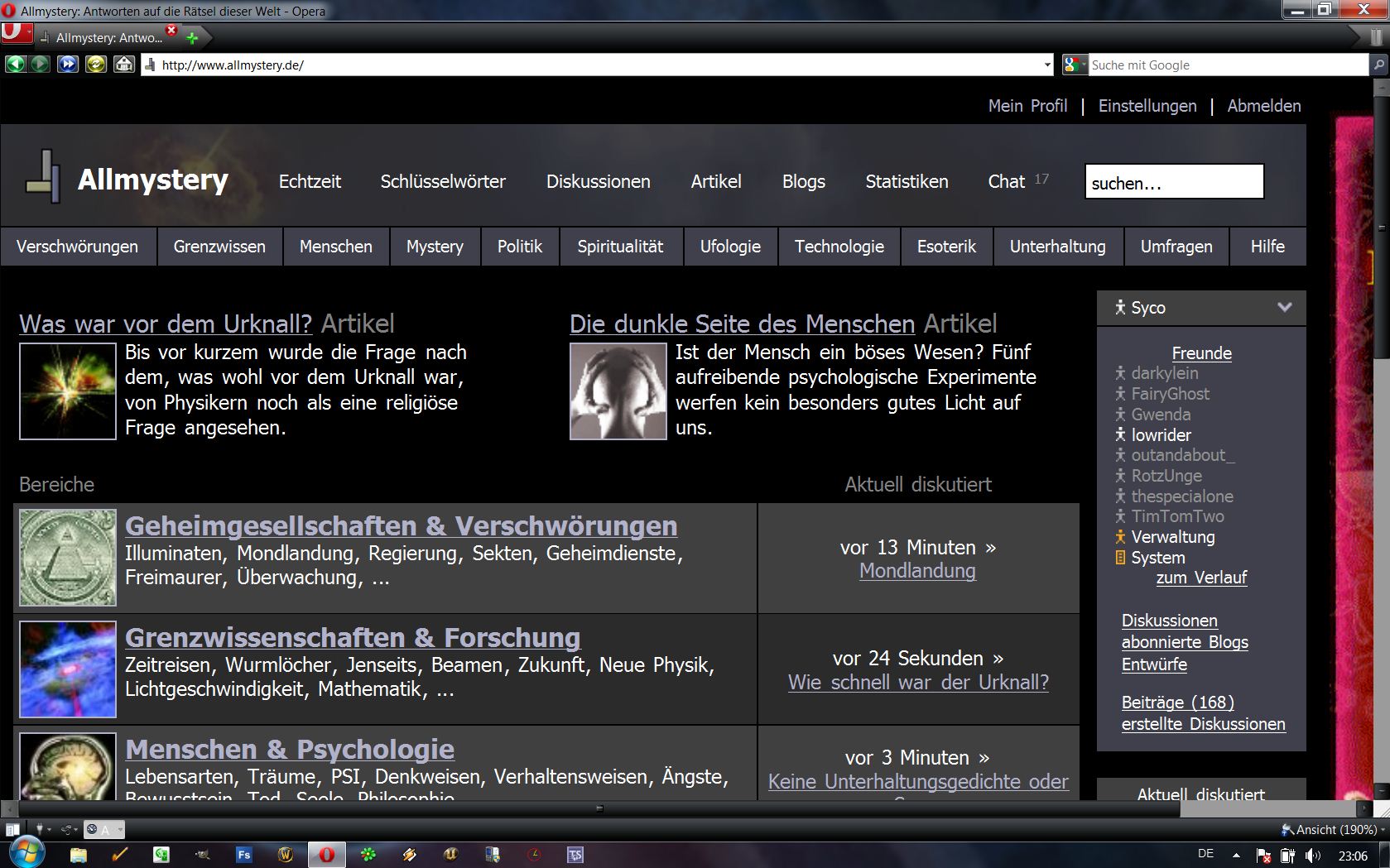1390x868 pixels.
Task: Click the Urknall explosion article thumbnail
Action: (x=68, y=391)
